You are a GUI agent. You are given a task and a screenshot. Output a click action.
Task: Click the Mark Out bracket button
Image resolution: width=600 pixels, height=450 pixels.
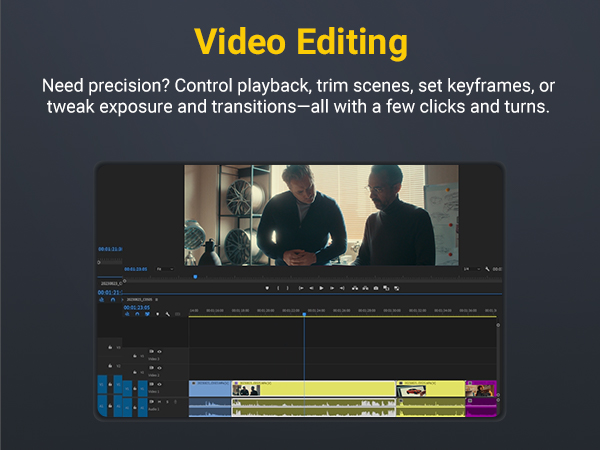288,288
